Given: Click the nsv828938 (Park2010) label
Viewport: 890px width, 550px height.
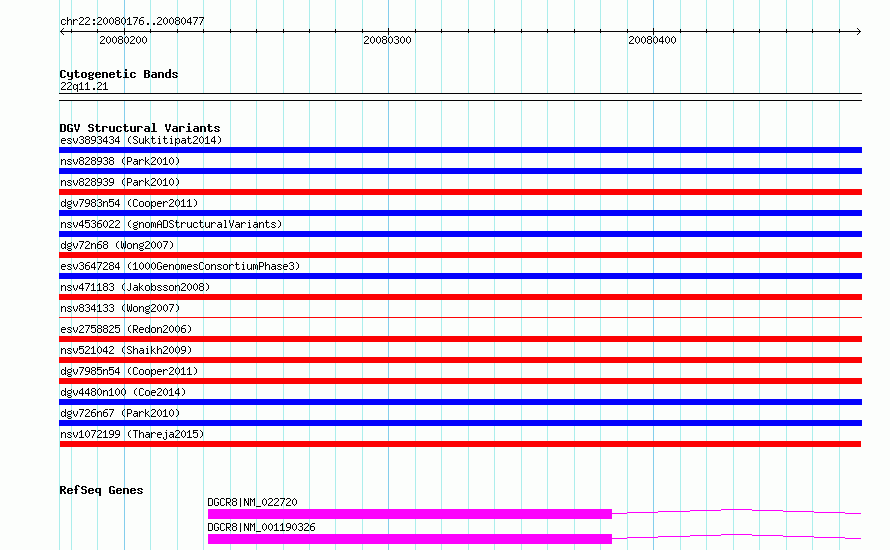Looking at the screenshot, I should [120, 161].
